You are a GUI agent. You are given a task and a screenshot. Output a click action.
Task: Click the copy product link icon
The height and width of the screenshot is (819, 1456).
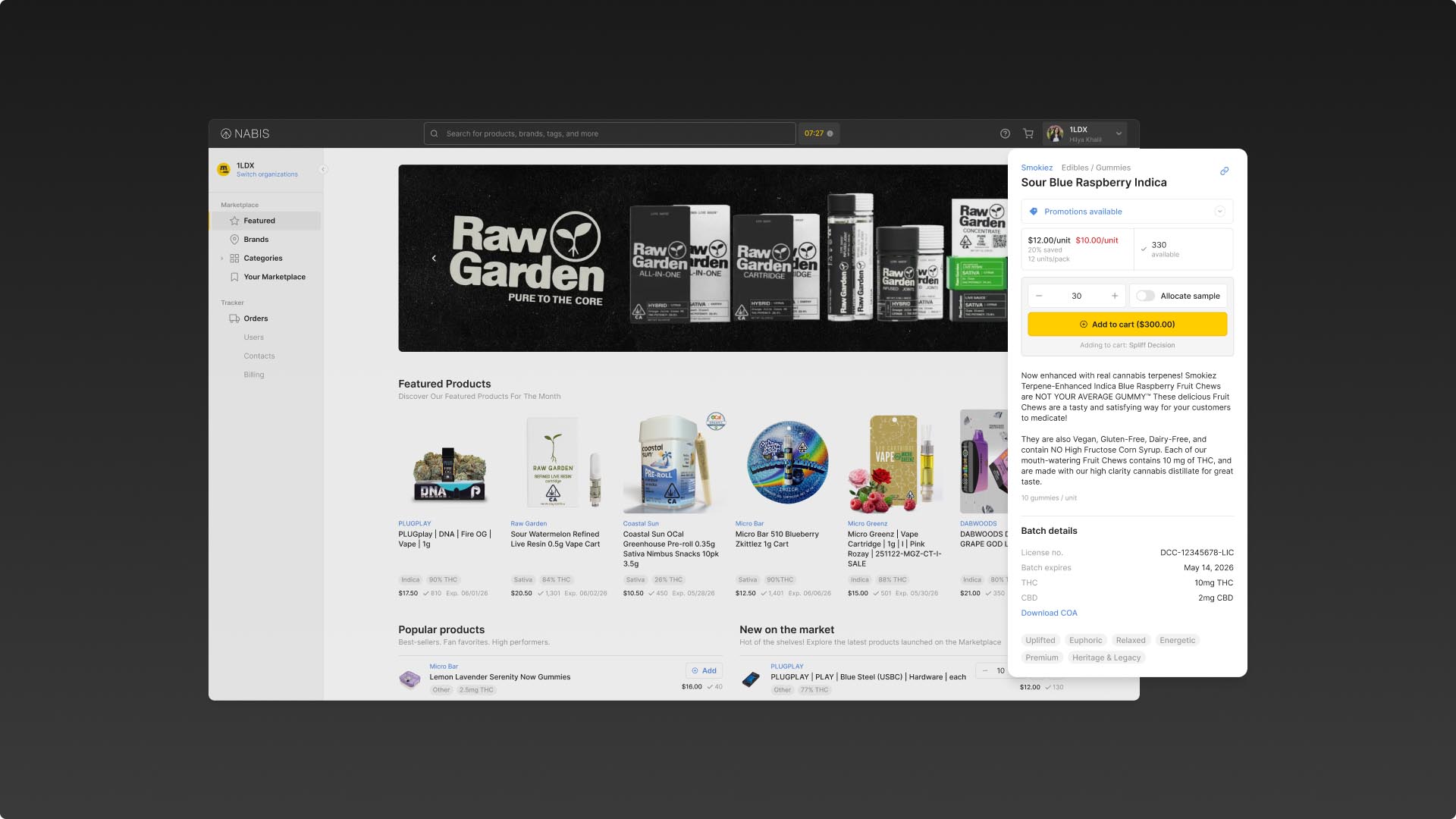point(1224,171)
